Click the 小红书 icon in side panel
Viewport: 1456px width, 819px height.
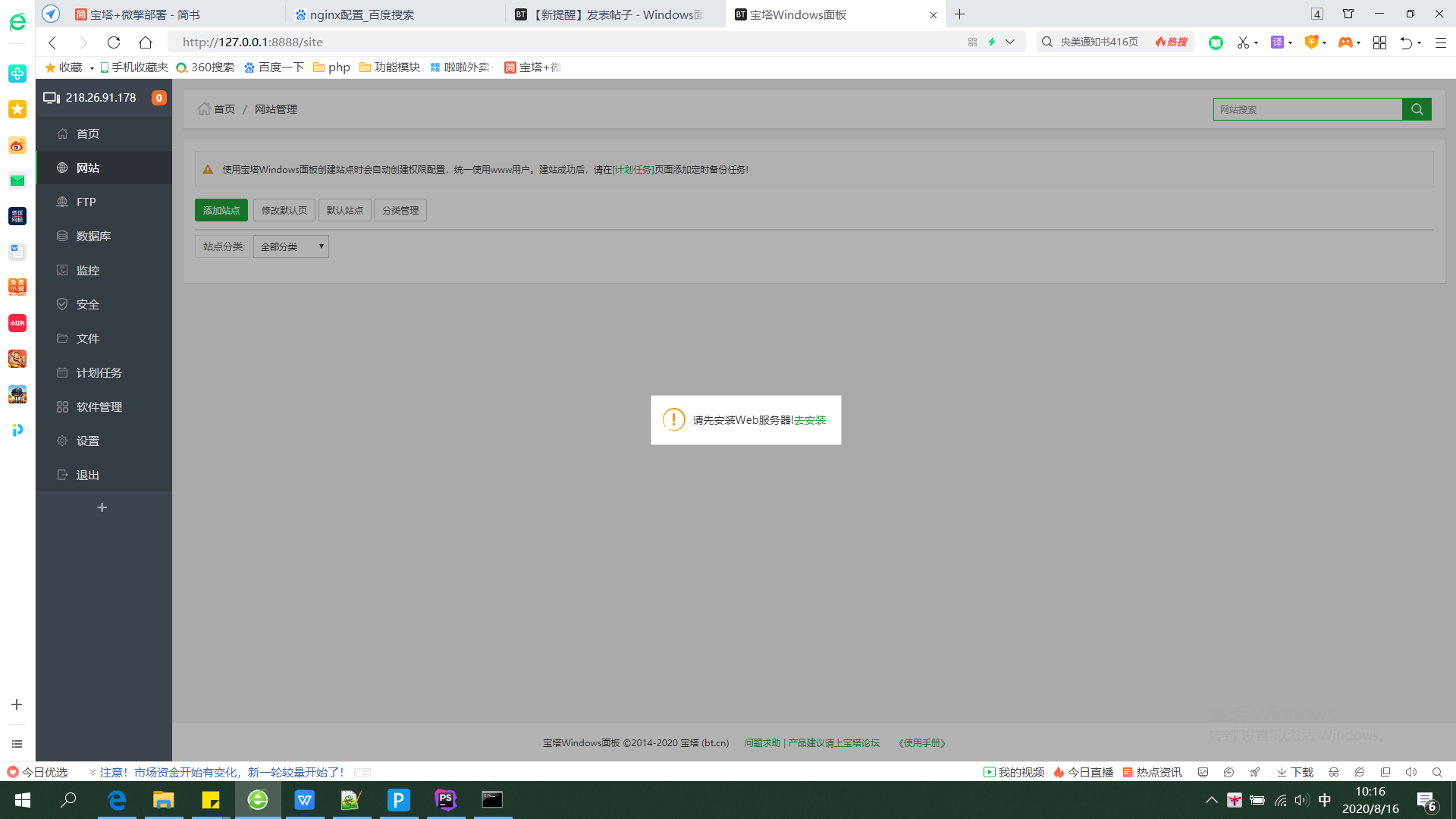(x=17, y=323)
